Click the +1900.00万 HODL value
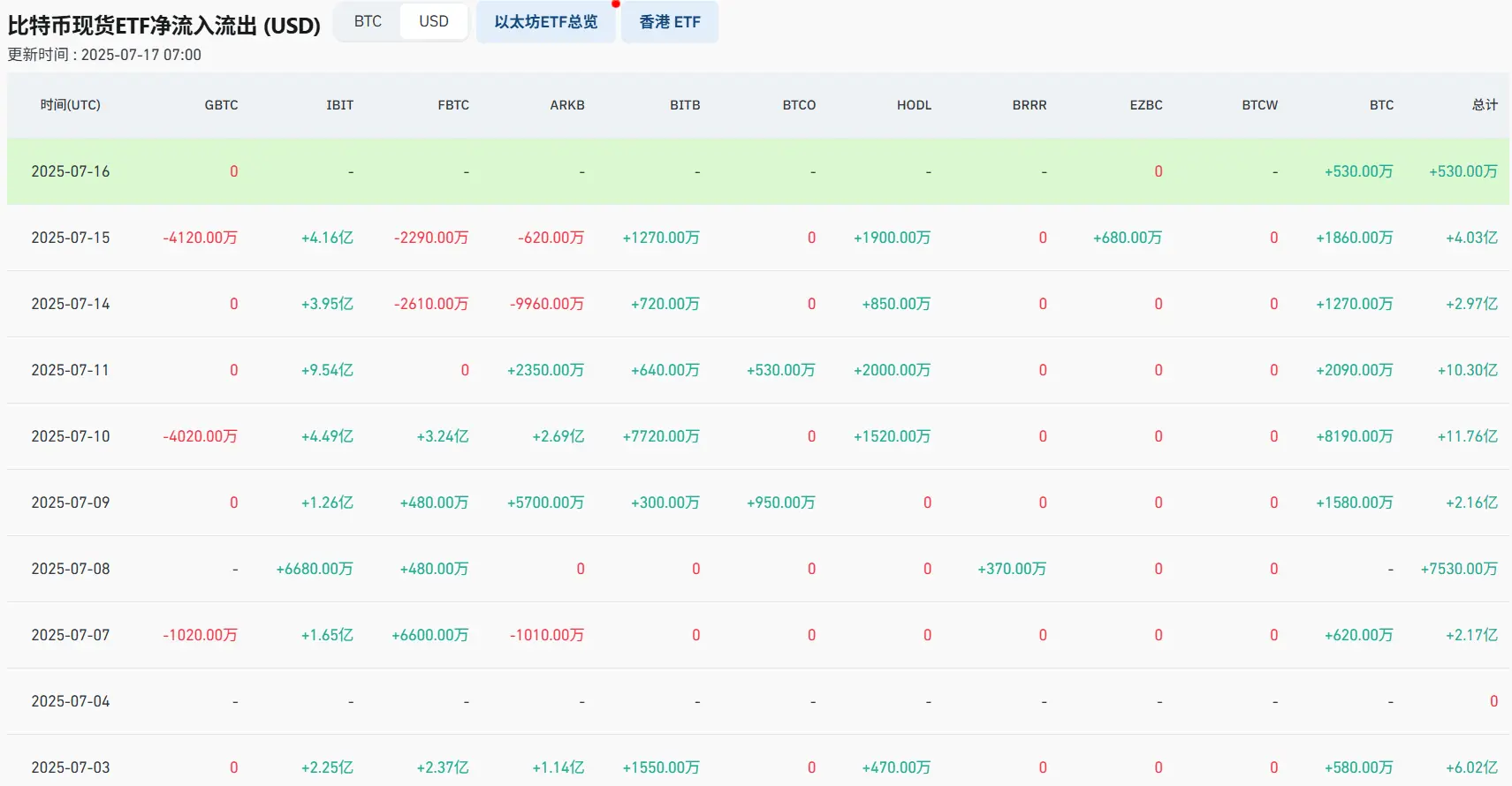The width and height of the screenshot is (1512, 786). pos(893,238)
